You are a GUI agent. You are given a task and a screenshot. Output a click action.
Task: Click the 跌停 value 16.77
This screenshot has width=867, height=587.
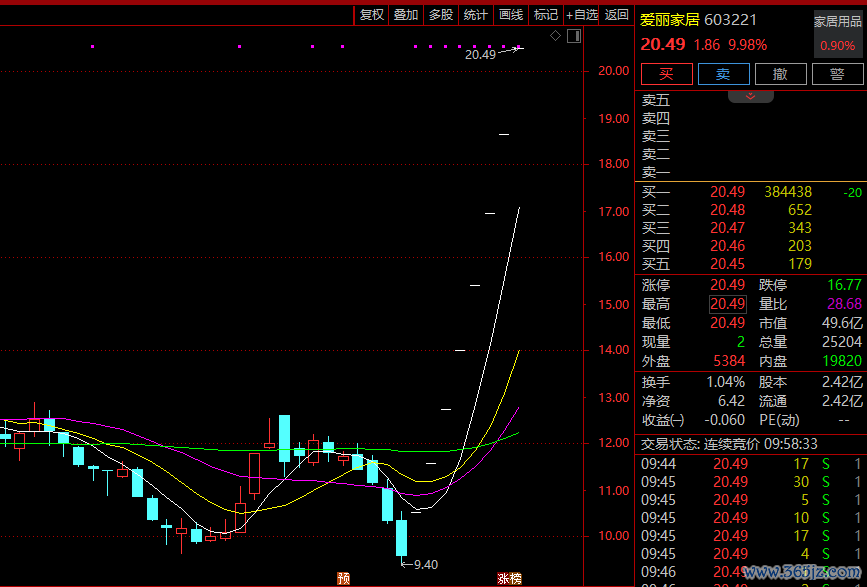tap(844, 285)
